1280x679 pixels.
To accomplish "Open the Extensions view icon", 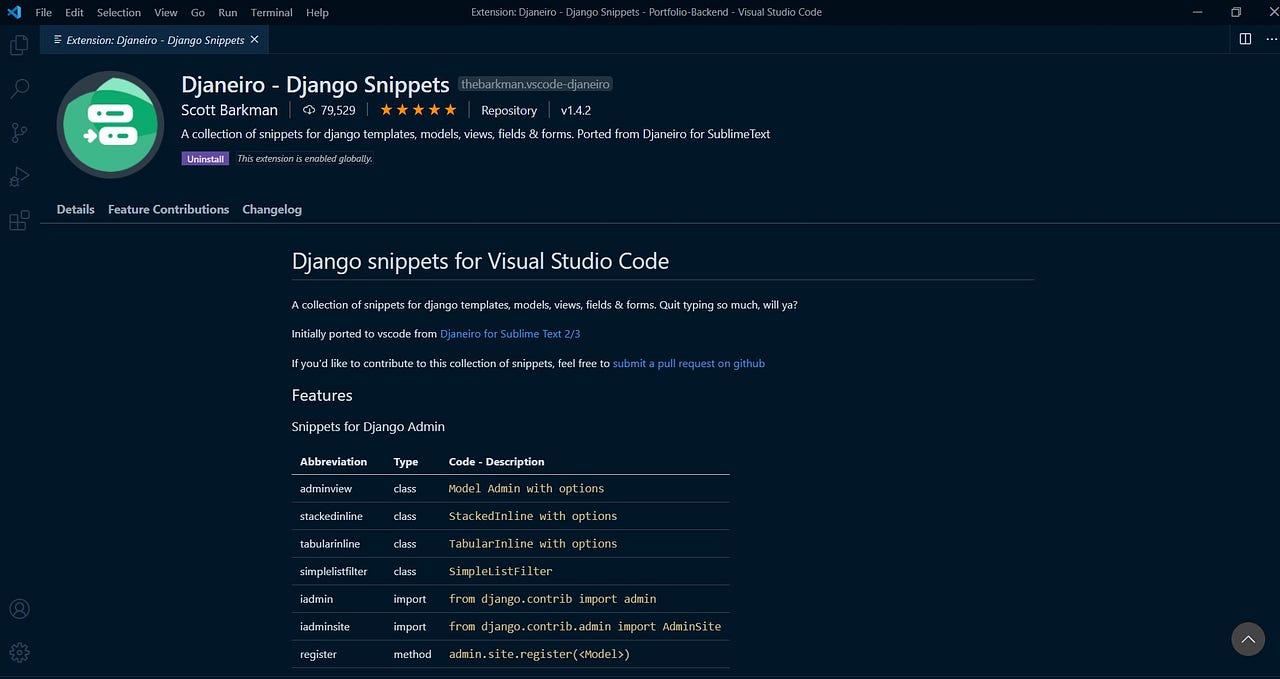I will tap(18, 220).
